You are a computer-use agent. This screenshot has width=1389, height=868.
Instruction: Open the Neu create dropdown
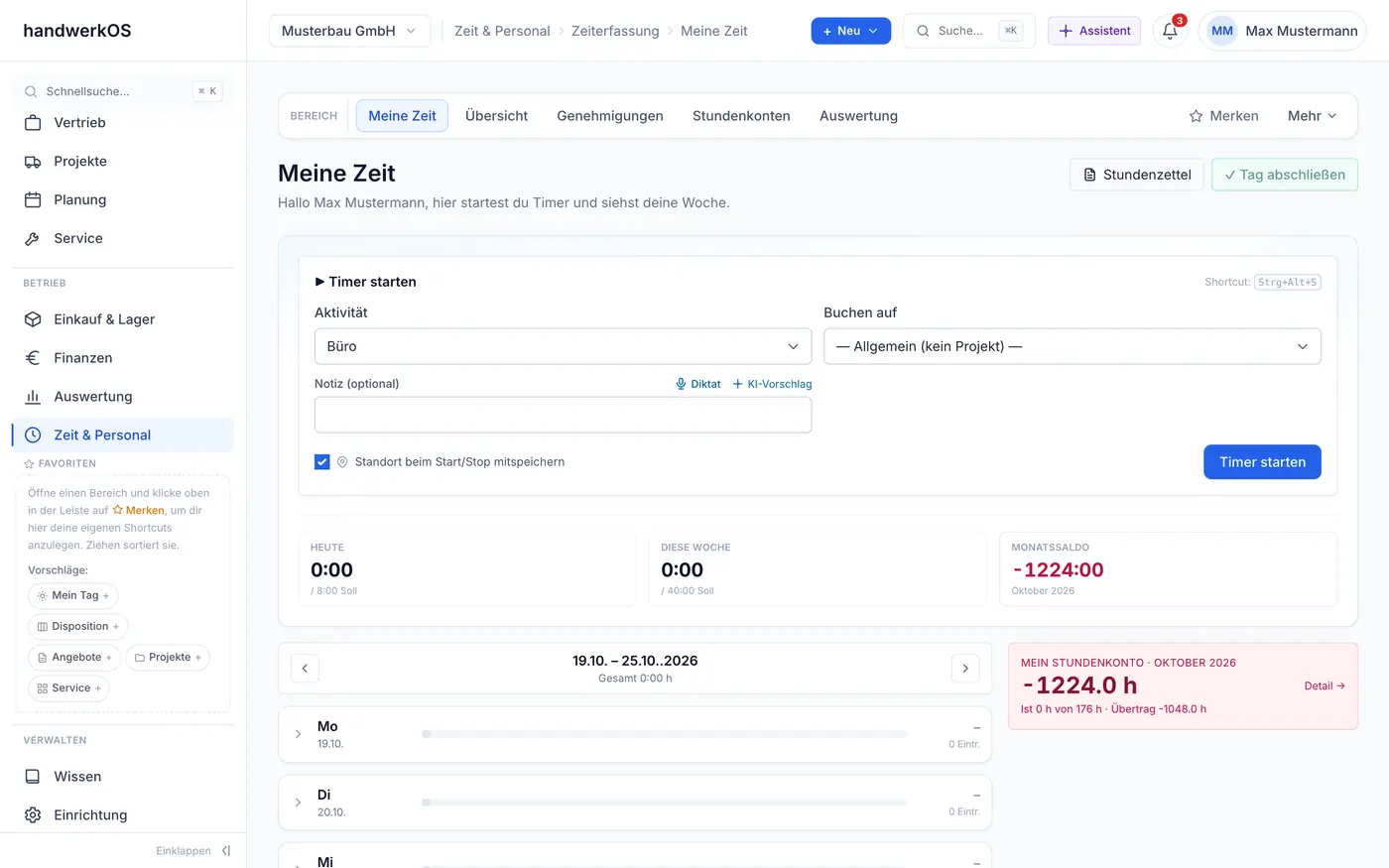tap(851, 31)
